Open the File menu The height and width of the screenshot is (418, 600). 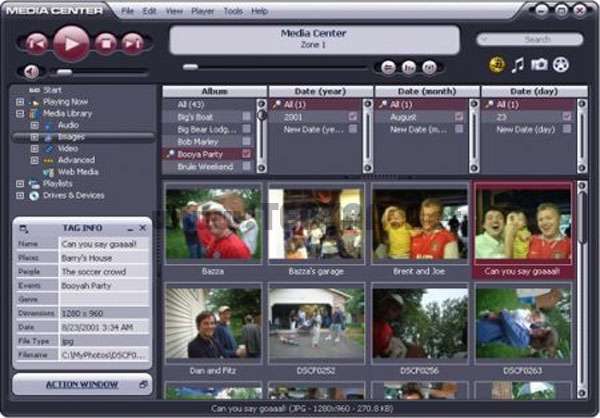[x=127, y=11]
